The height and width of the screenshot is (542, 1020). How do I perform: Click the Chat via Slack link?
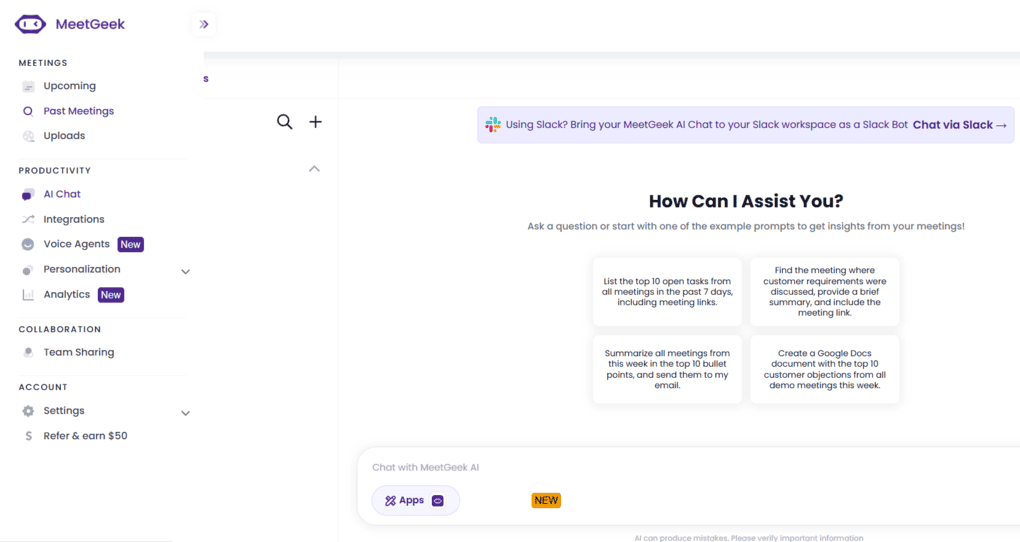click(959, 125)
